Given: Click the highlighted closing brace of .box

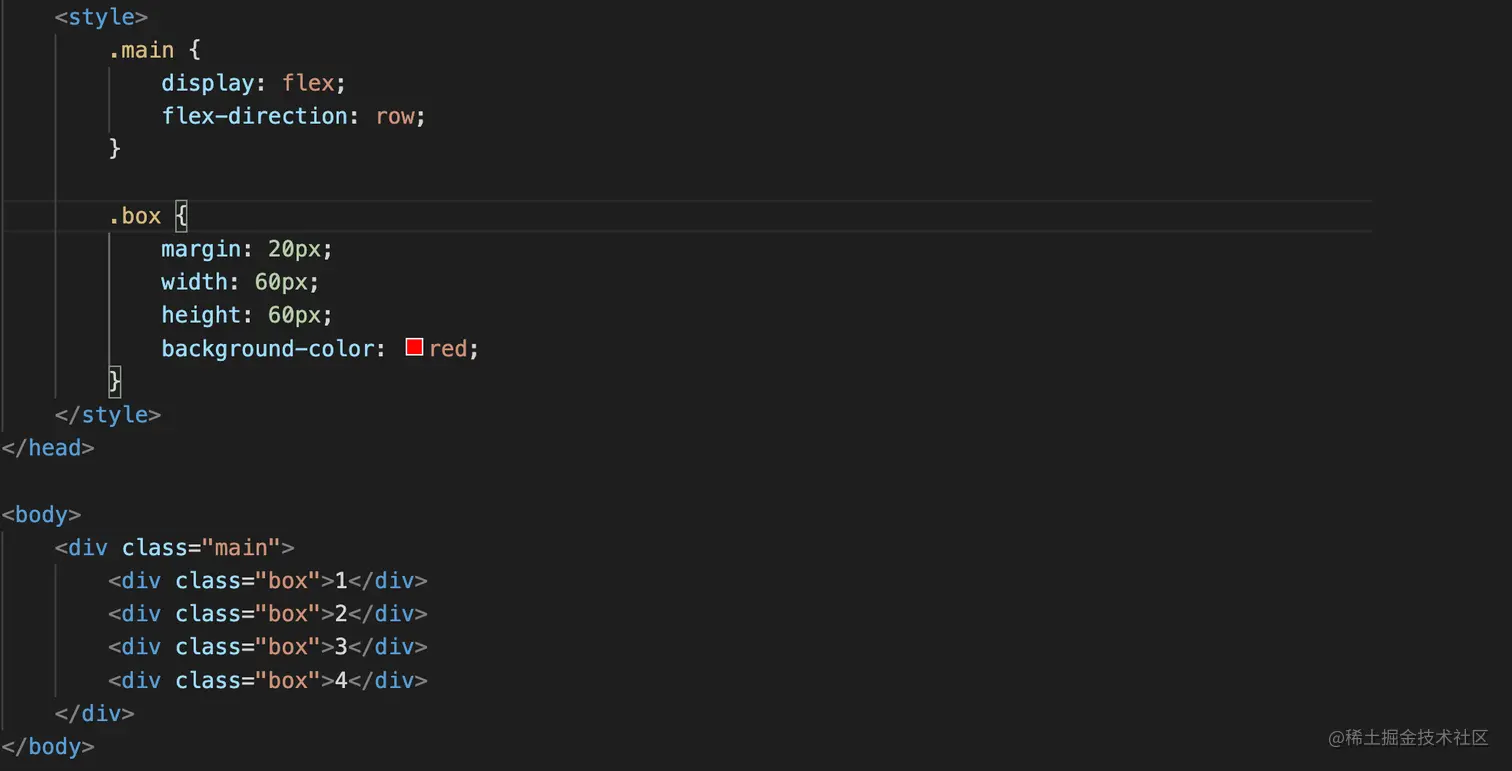Looking at the screenshot, I should pyautogui.click(x=115, y=381).
